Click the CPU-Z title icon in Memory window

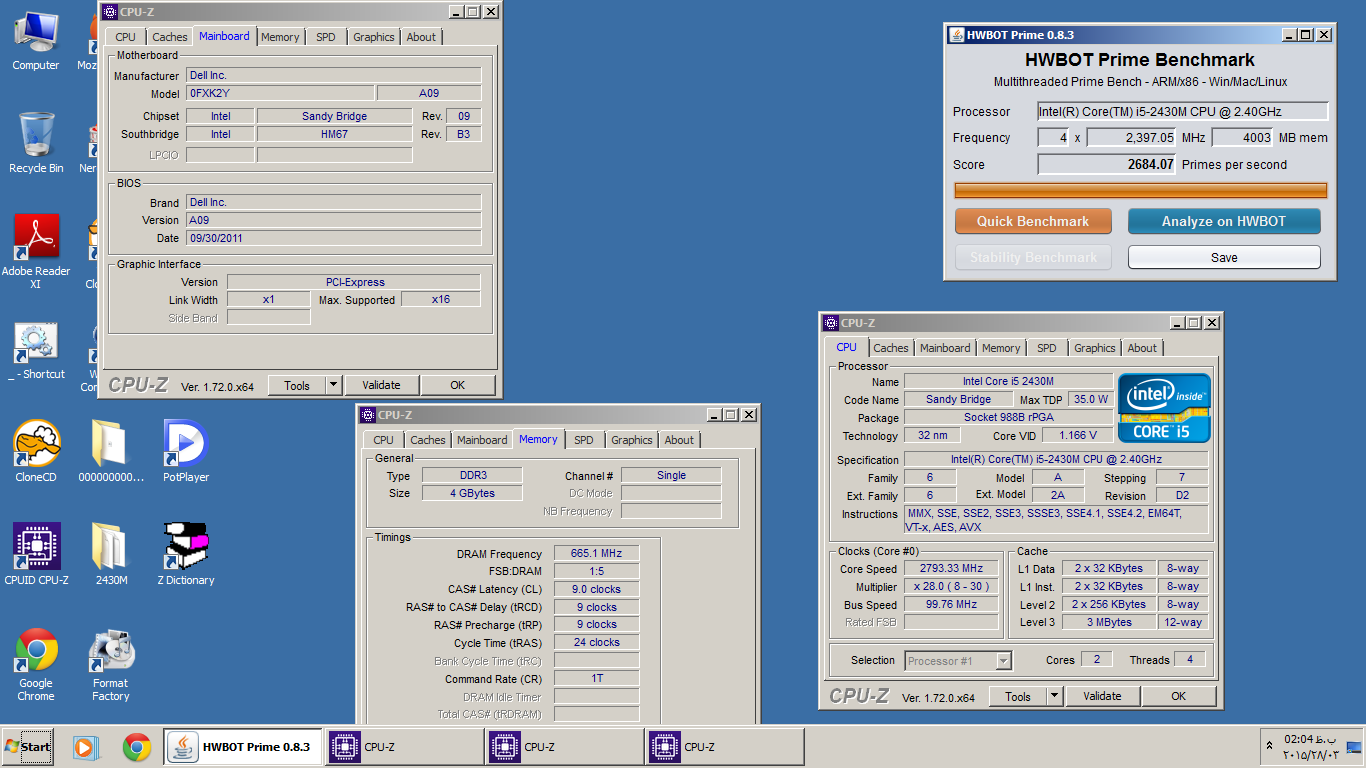point(368,415)
